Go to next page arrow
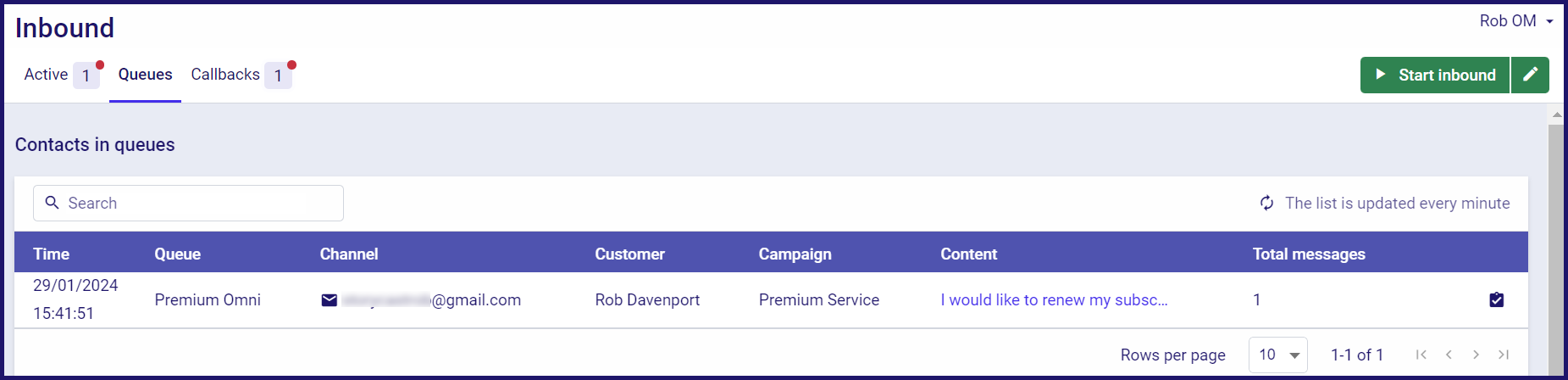The height and width of the screenshot is (380, 1568). (x=1476, y=355)
